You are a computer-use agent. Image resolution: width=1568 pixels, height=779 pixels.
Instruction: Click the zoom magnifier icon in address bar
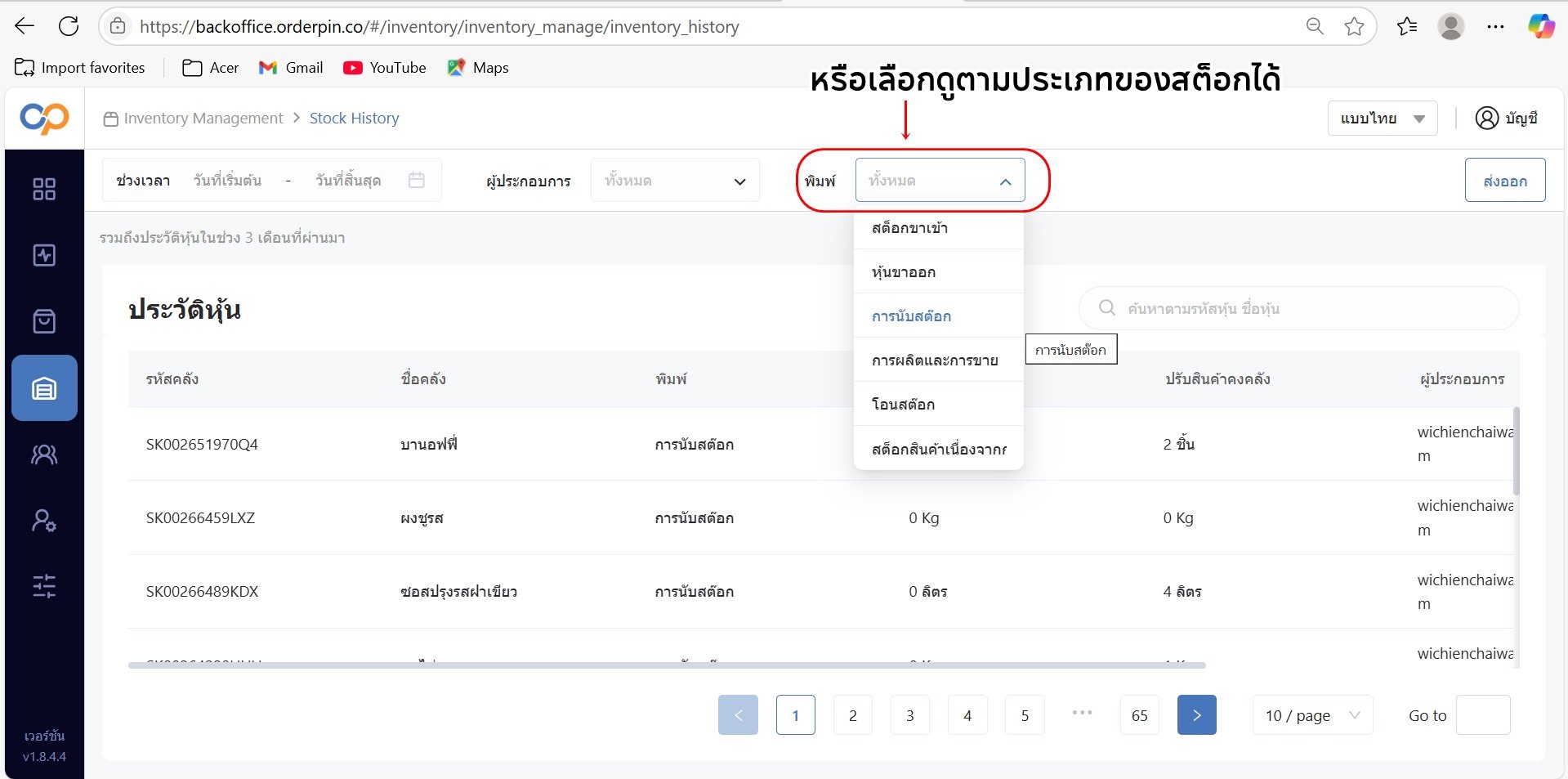coord(1315,26)
